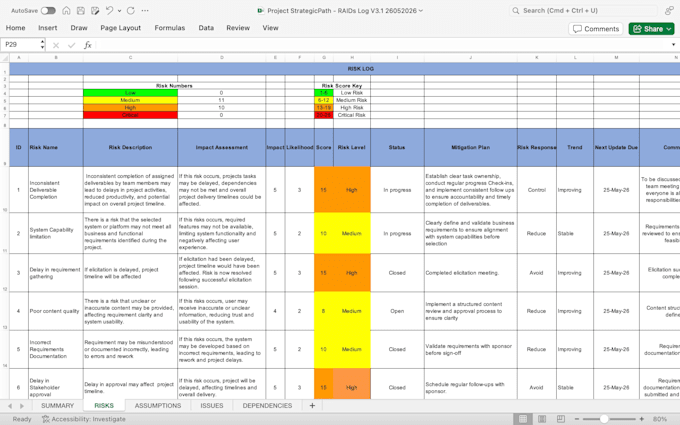Screen dimensions: 680x425
Task: Click the confirm checkmark in formula bar
Action: (72, 45)
